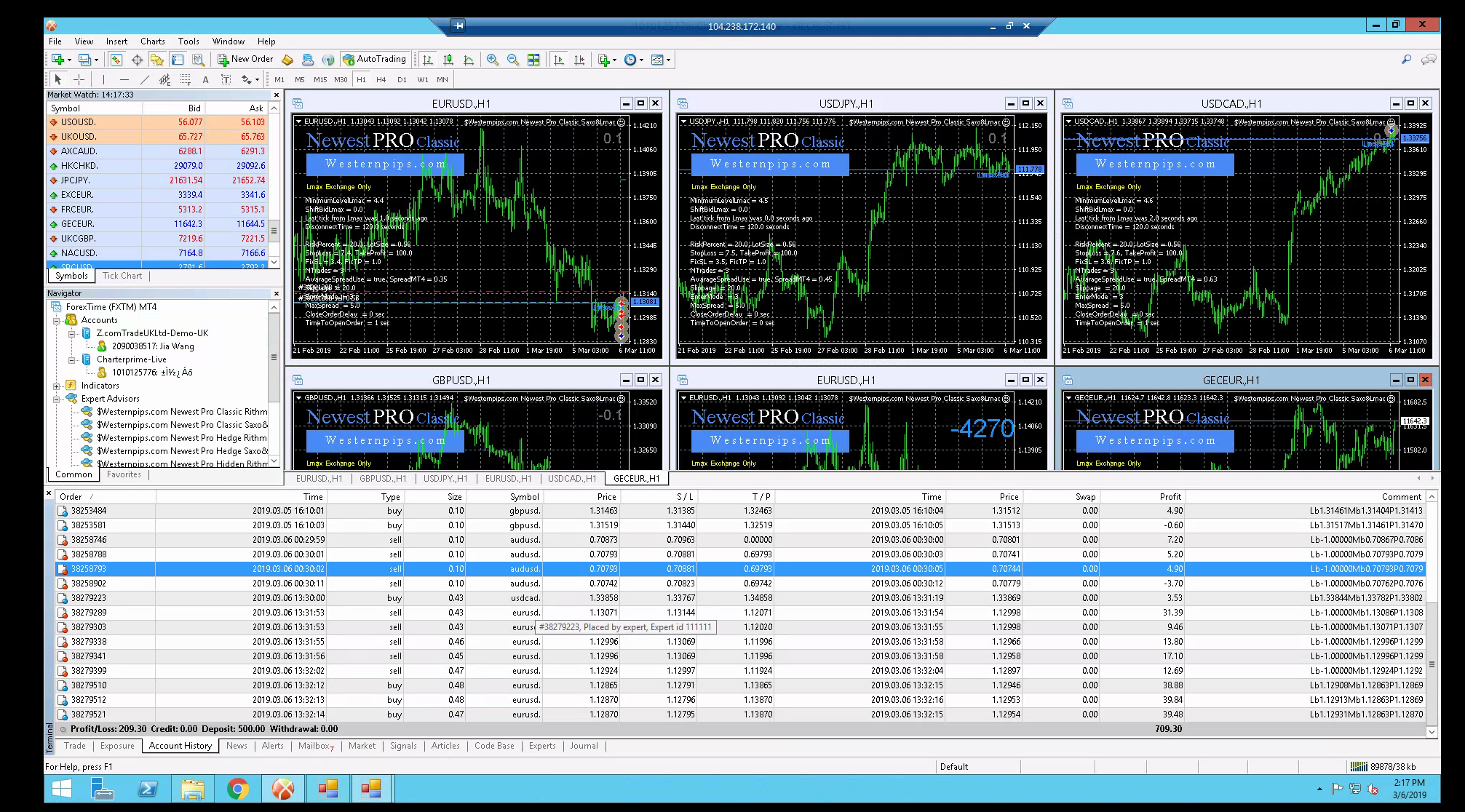
Task: Click the Tile Windows icon
Action: tap(533, 60)
